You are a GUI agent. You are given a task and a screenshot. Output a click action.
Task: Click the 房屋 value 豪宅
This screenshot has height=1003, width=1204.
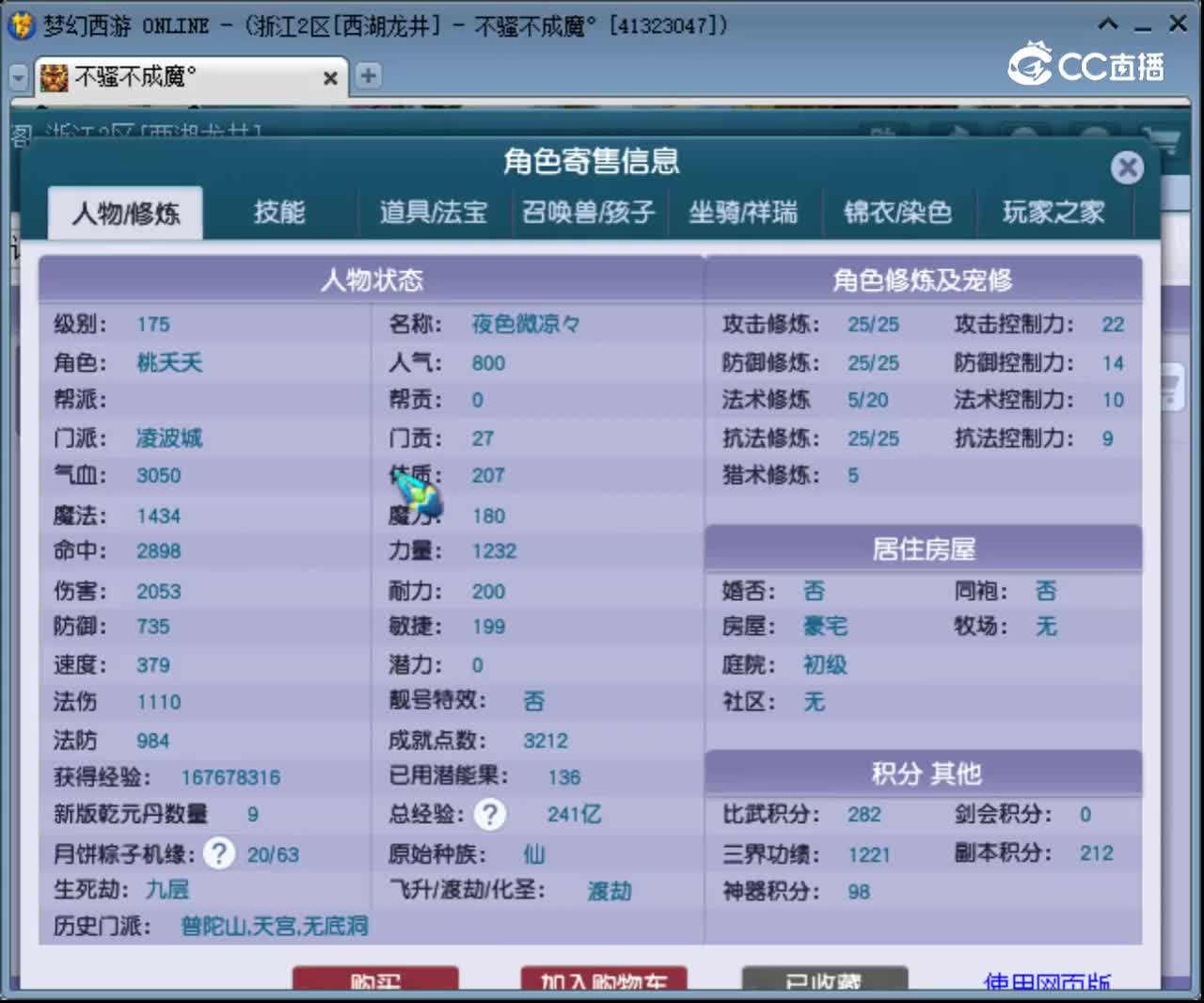(826, 627)
